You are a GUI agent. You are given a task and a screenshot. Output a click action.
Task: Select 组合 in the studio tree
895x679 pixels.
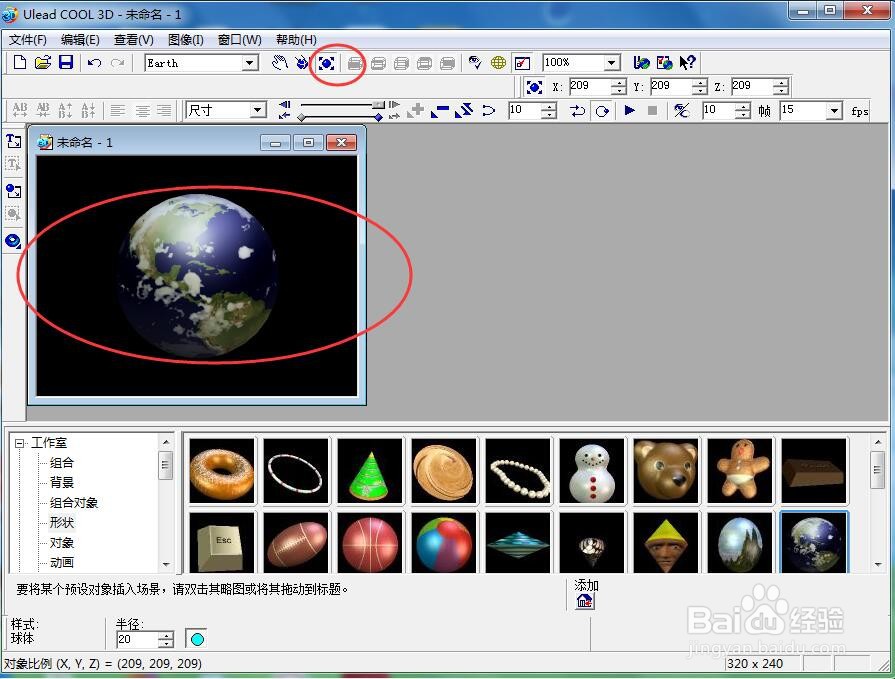click(62, 463)
